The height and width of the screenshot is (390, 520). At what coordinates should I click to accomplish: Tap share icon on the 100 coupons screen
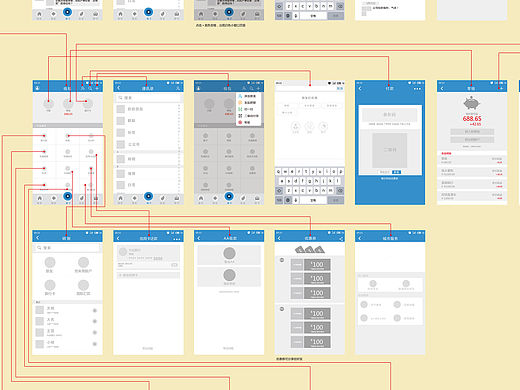click(x=341, y=238)
